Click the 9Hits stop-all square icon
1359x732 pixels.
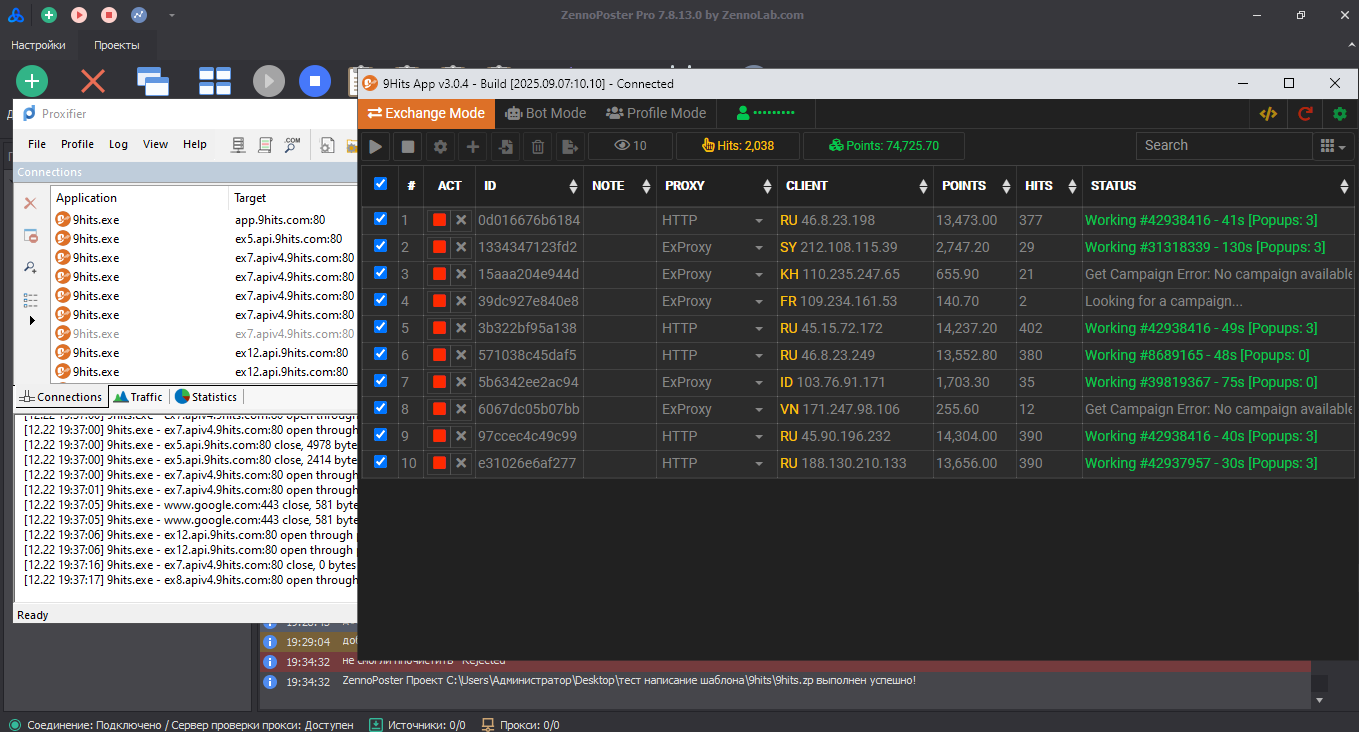[408, 146]
